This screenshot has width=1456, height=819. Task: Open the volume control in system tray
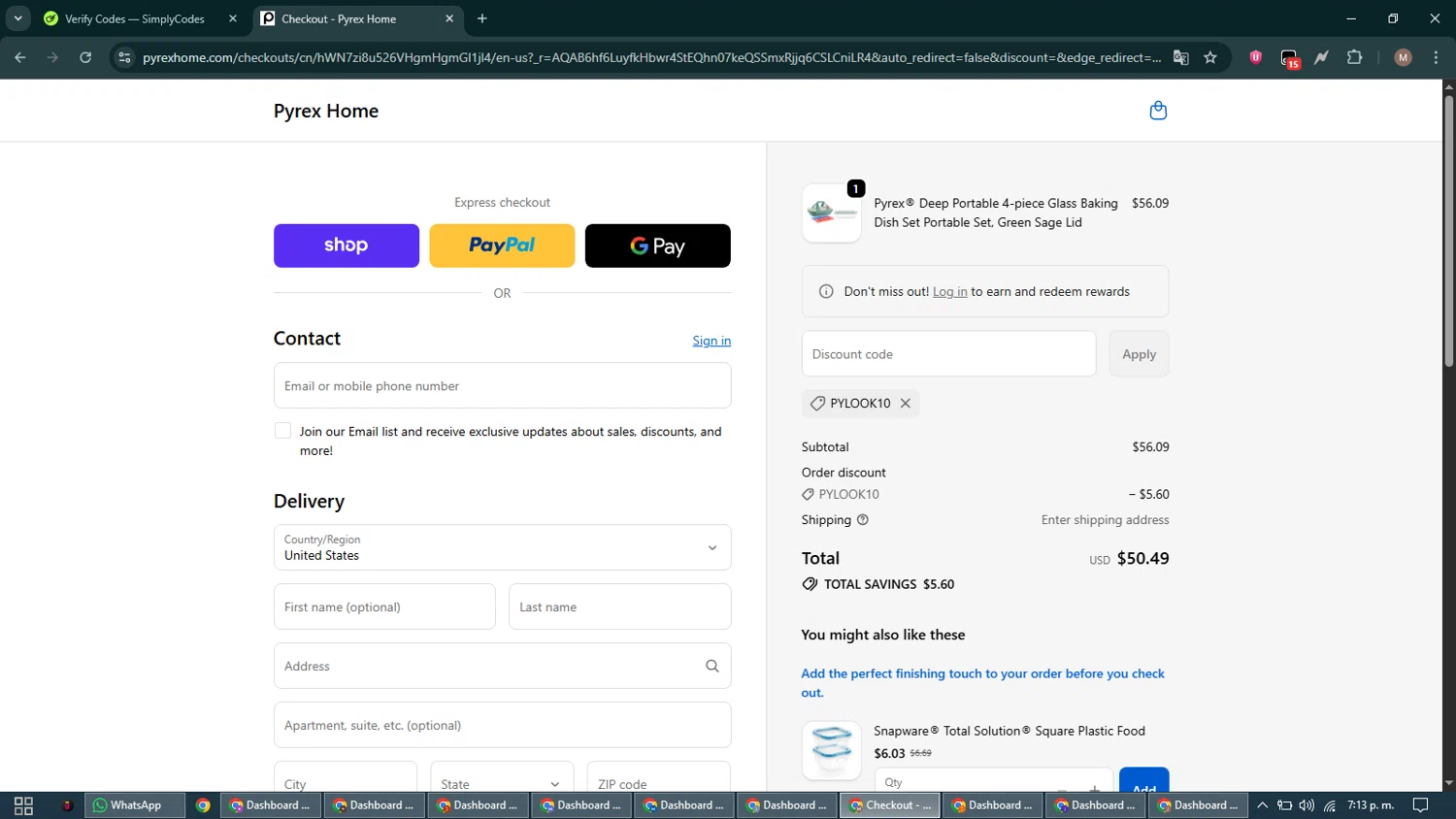[x=1307, y=805]
